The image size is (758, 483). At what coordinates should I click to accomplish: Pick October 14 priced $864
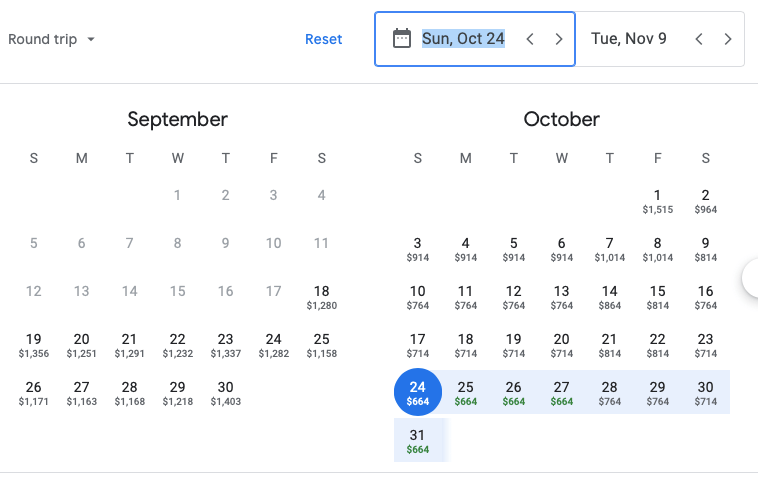point(609,296)
